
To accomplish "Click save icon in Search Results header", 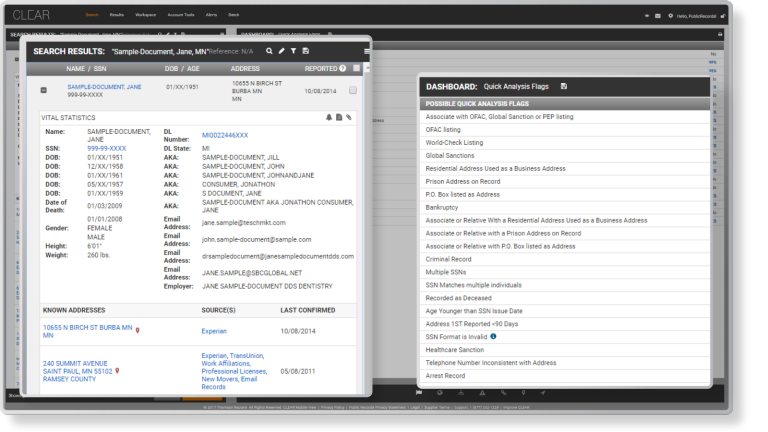I will point(306,50).
